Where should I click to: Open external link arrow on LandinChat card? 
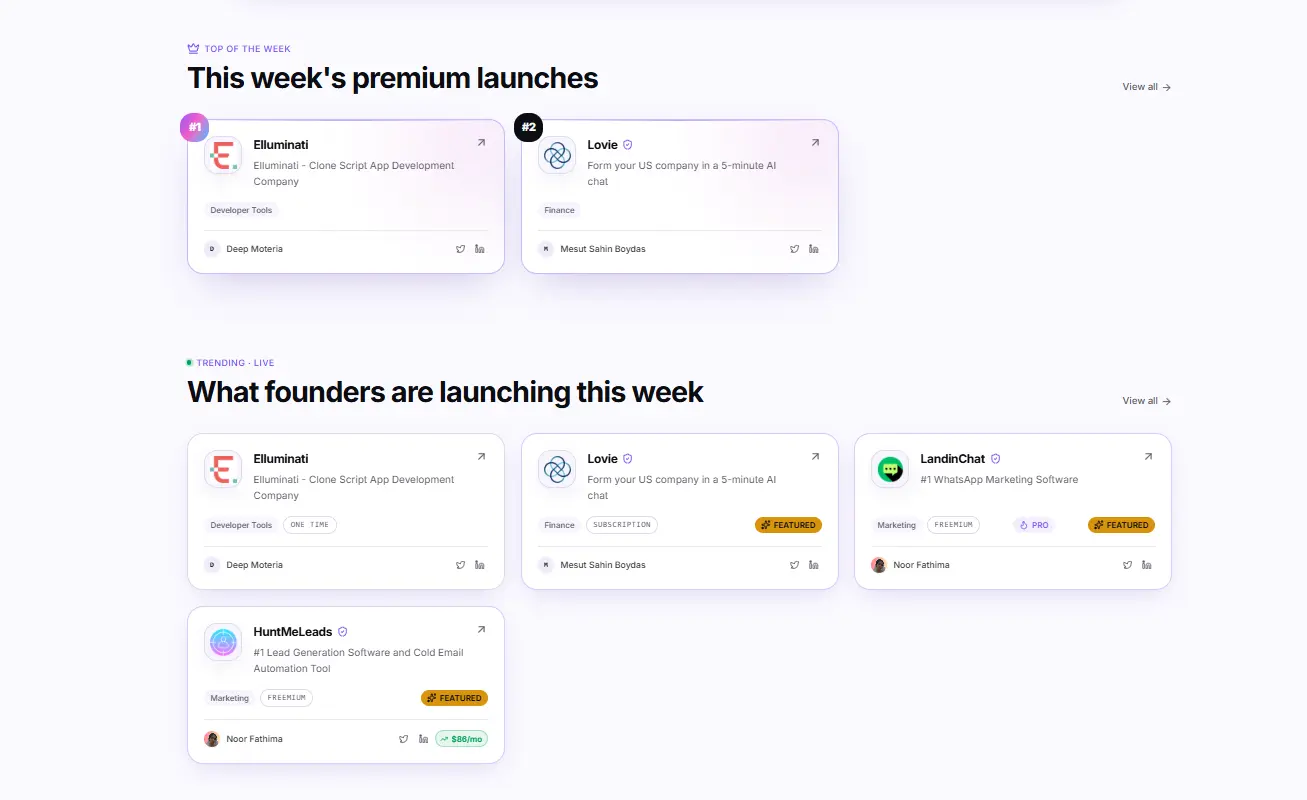coord(1148,457)
